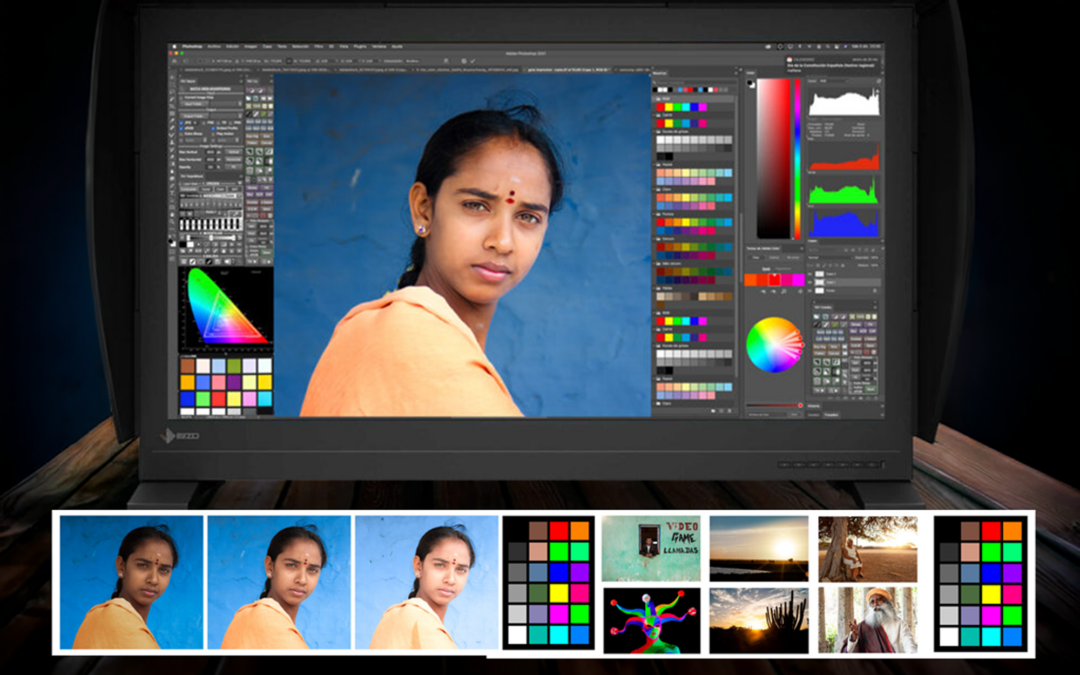
Task: Commit the transform with the checkmark icon
Action: [473, 61]
